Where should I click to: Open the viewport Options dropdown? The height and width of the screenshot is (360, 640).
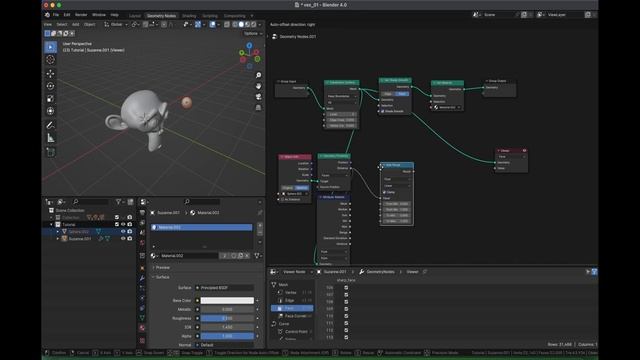click(x=253, y=33)
